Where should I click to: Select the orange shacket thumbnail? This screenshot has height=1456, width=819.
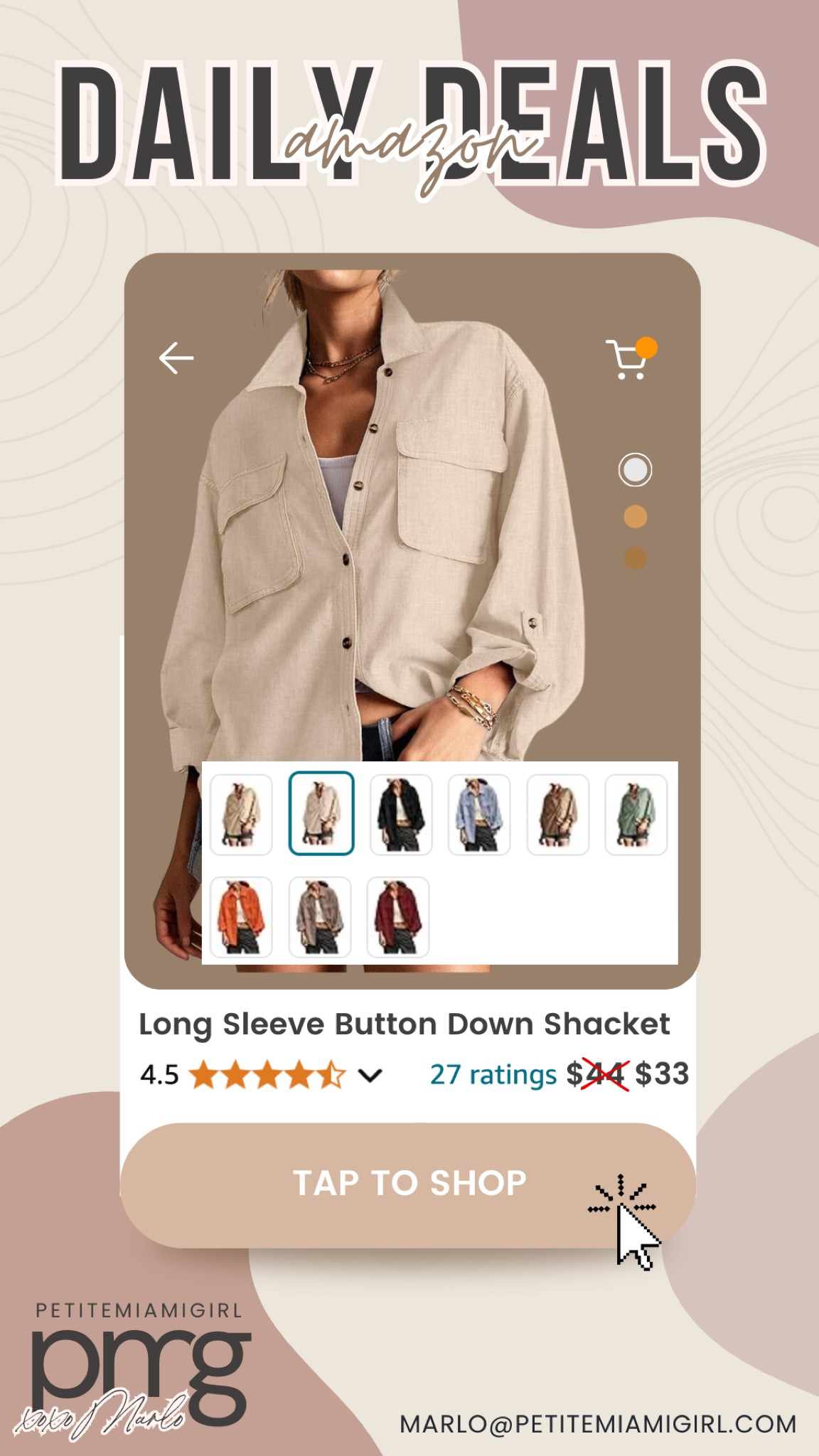[241, 917]
